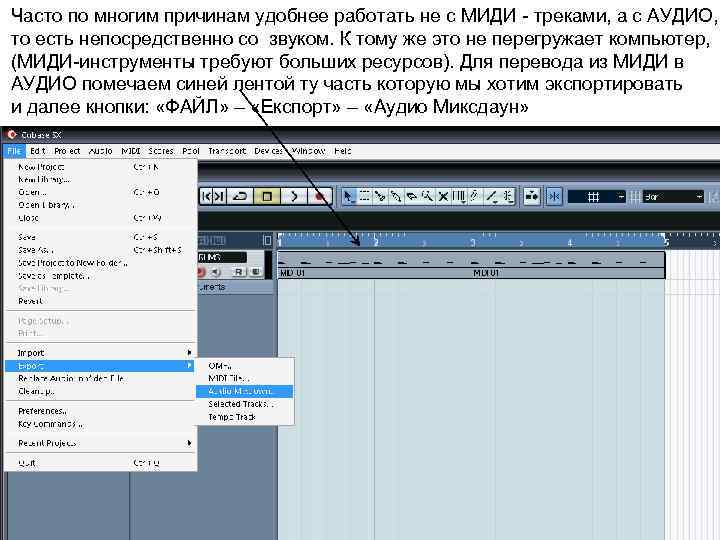Choose Revert in File menu

click(x=101, y=301)
